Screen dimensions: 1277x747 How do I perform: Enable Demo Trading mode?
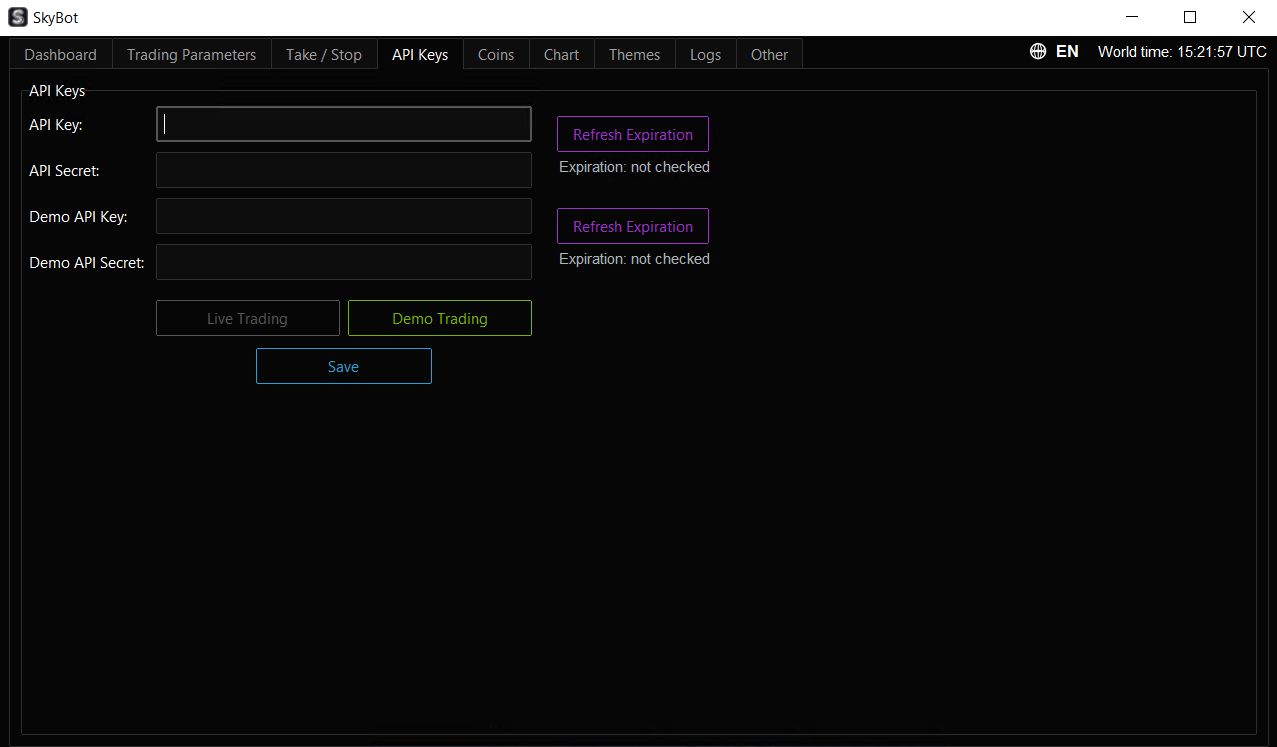point(440,318)
